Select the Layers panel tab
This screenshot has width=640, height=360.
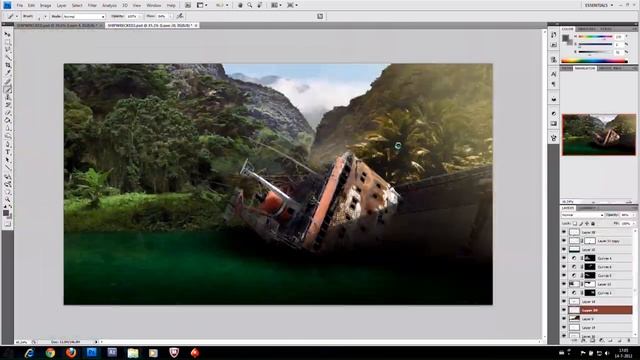click(568, 208)
